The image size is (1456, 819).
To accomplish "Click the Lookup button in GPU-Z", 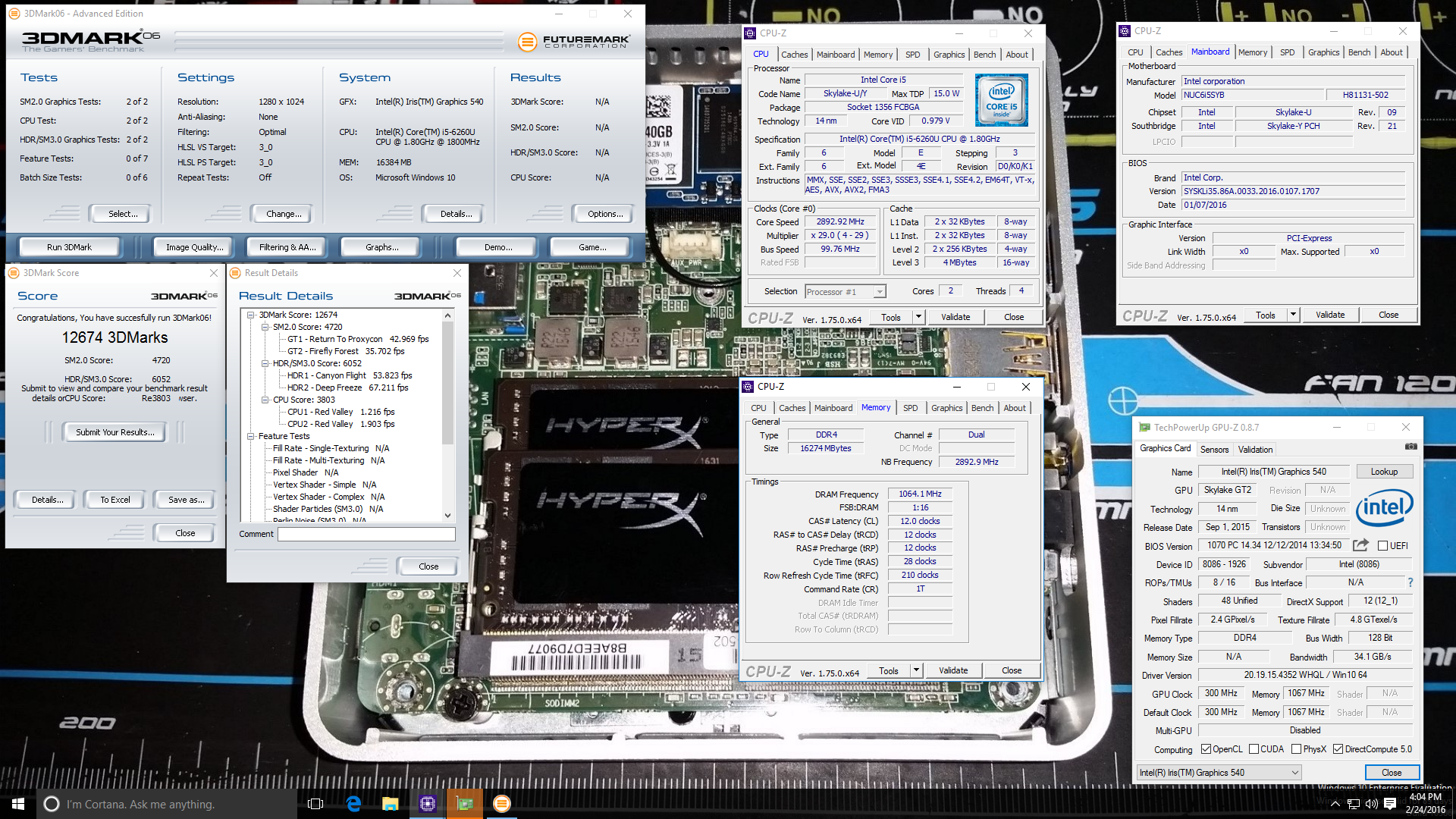I will click(x=1384, y=472).
